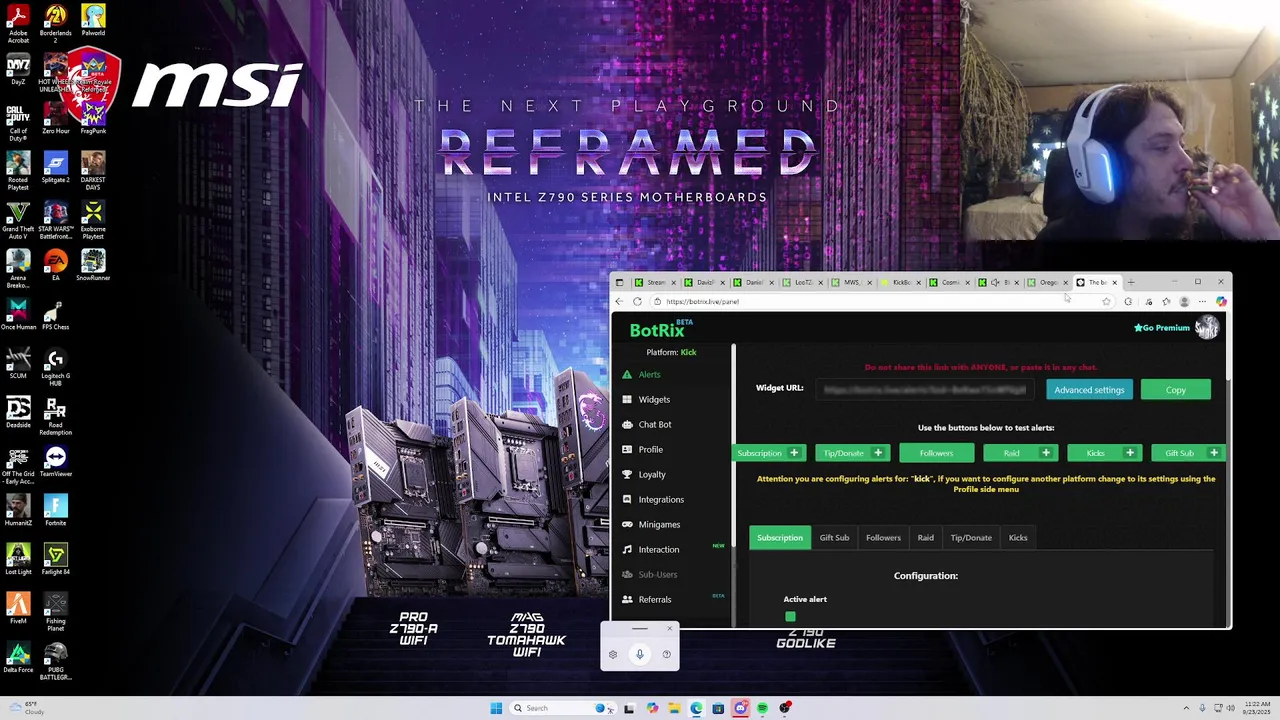Select the PUBG Battlegrounds desktop icon
This screenshot has height=720, width=1280.
(55, 660)
